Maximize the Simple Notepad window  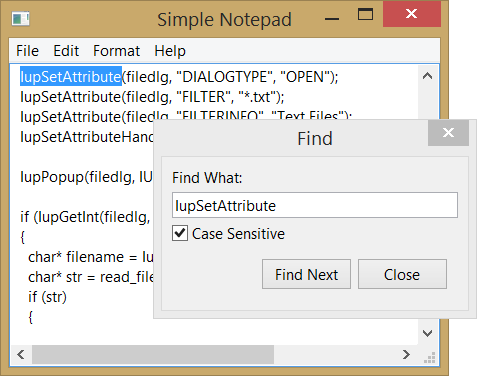pyautogui.click(x=365, y=14)
